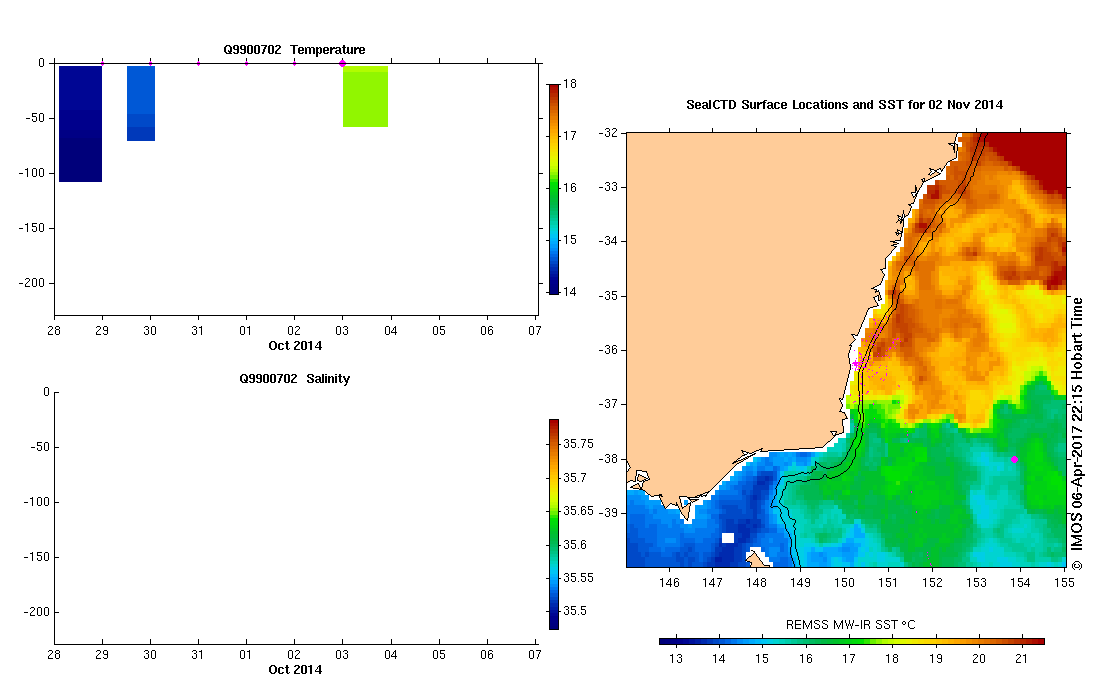
Task: Click the REMSS MW-IR SST °C label
Action: (x=850, y=624)
